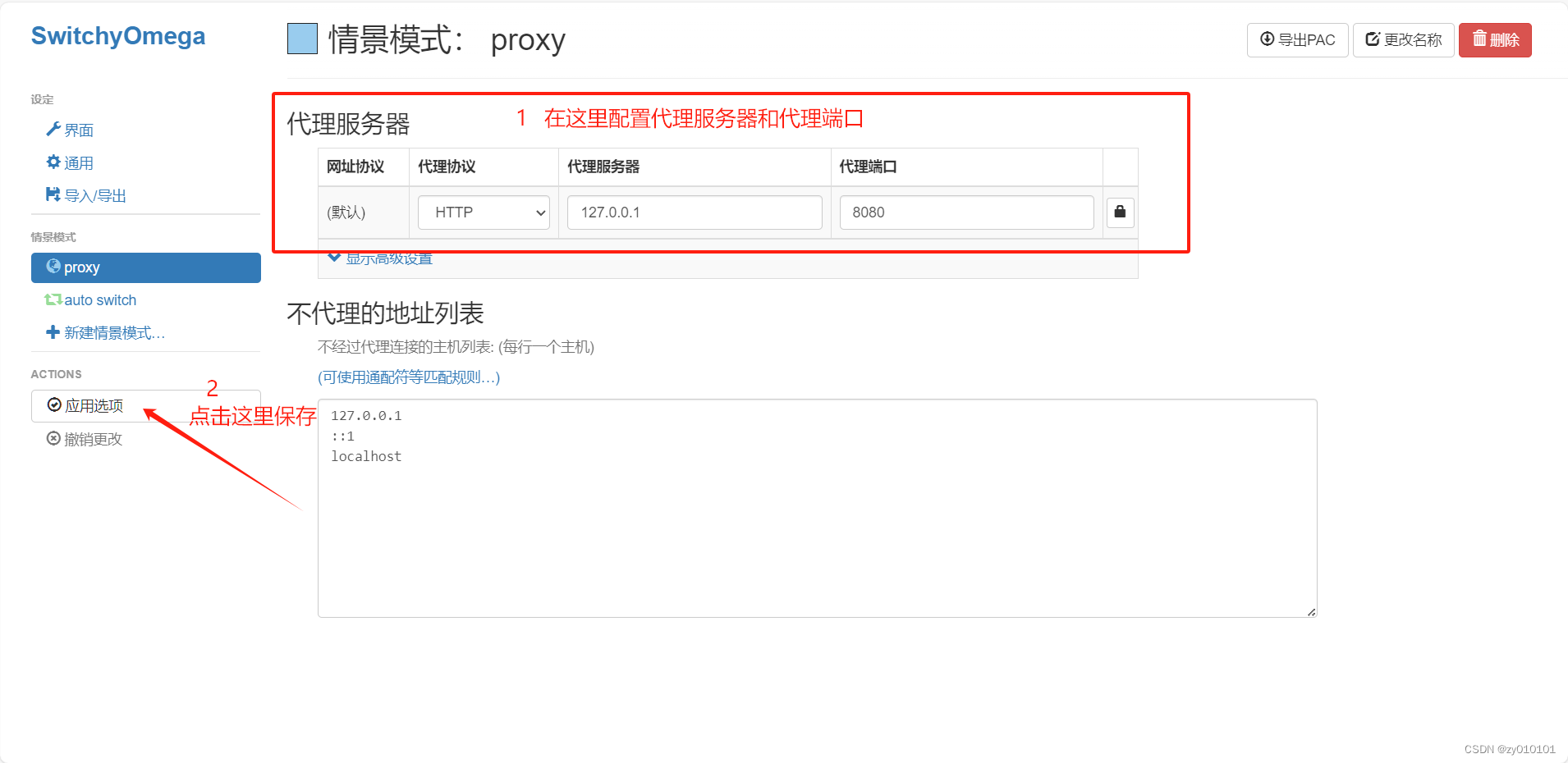This screenshot has height=763, width=1568.
Task: Click the 导出PAC button
Action: click(x=1298, y=40)
